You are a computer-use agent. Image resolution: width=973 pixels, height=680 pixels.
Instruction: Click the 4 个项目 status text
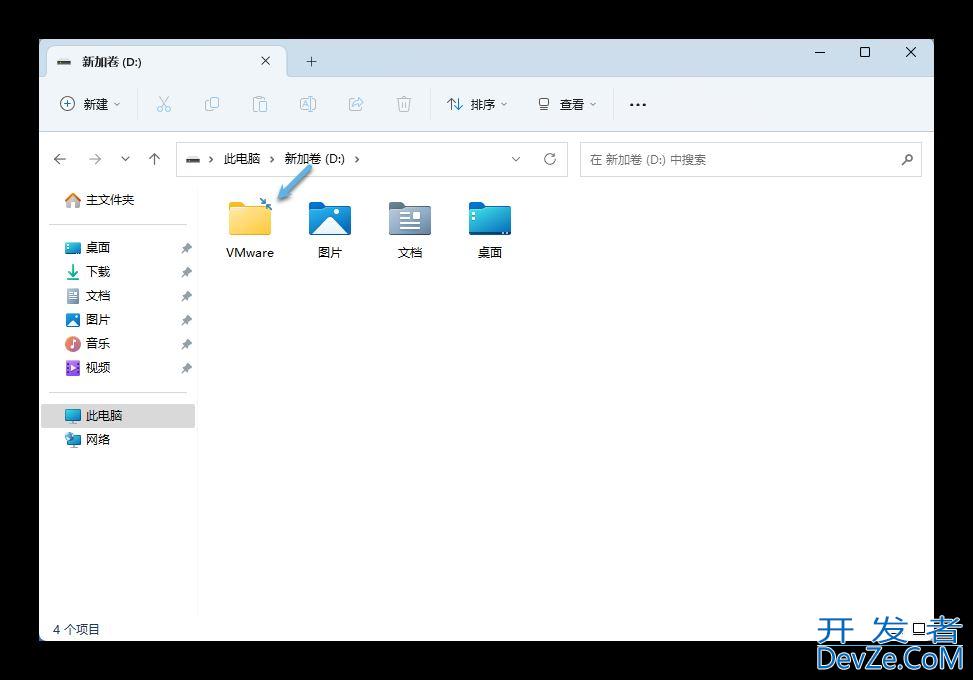tap(76, 629)
